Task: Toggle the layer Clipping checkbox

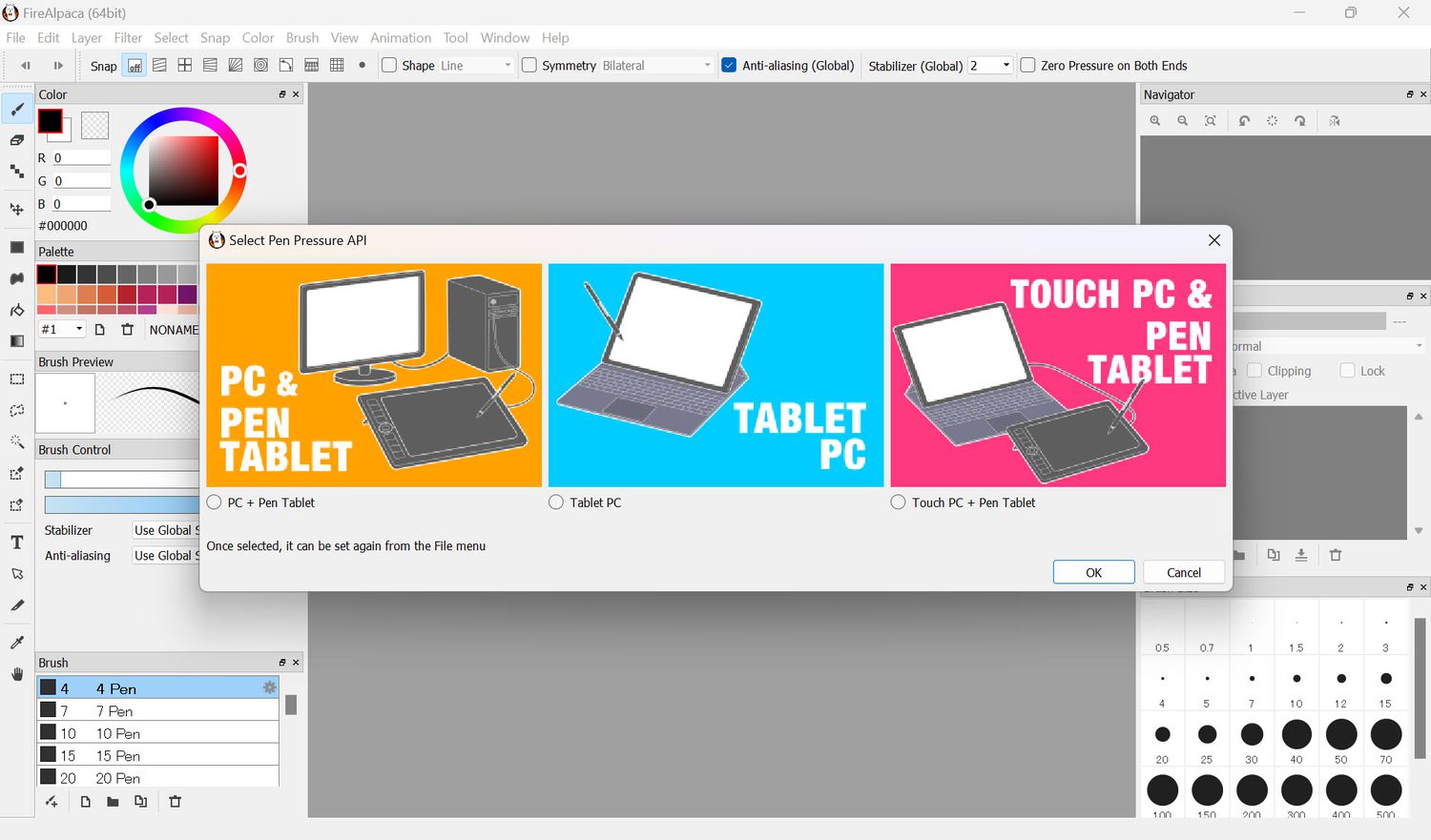Action: click(x=1255, y=371)
